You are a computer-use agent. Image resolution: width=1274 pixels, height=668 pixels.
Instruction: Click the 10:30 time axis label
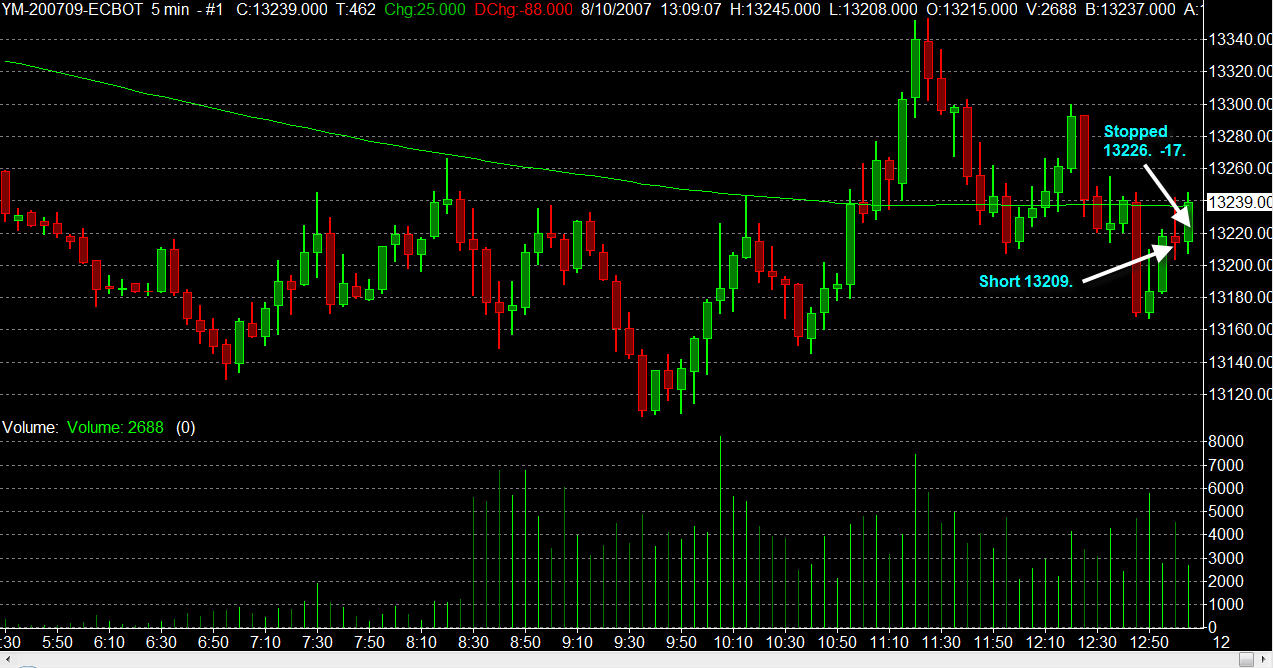pos(785,641)
